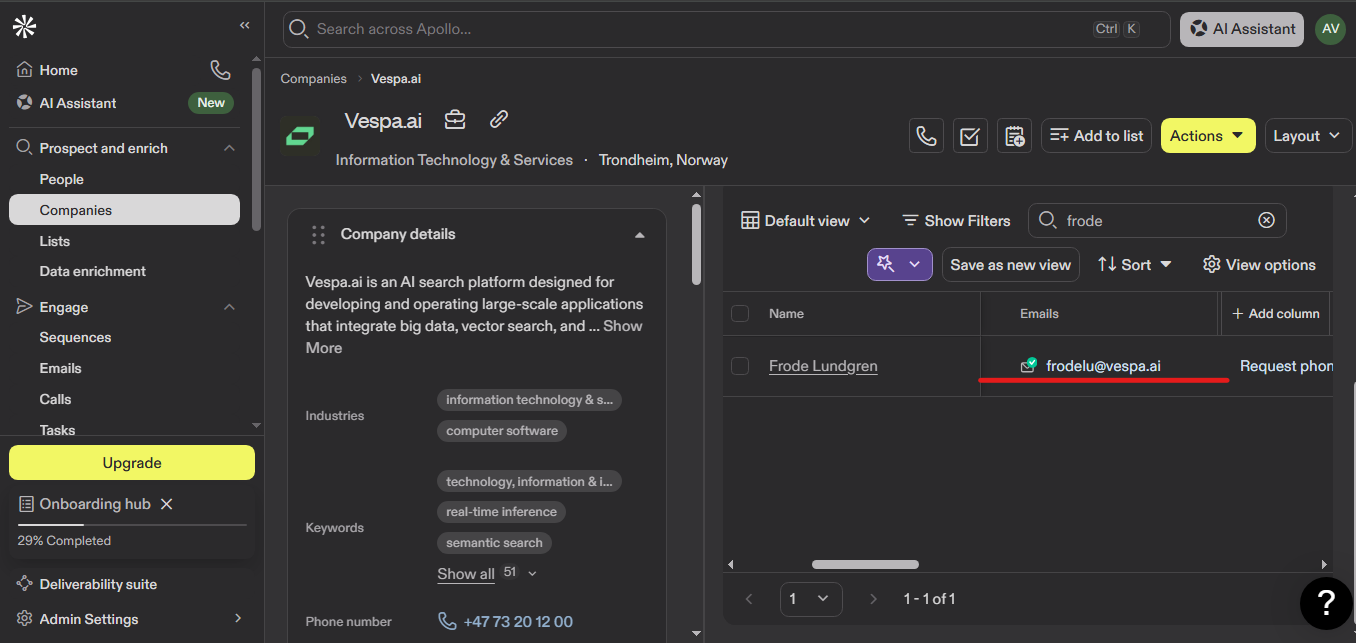Click the create task checkmark icon
The width and height of the screenshot is (1356, 643).
pyautogui.click(x=970, y=136)
